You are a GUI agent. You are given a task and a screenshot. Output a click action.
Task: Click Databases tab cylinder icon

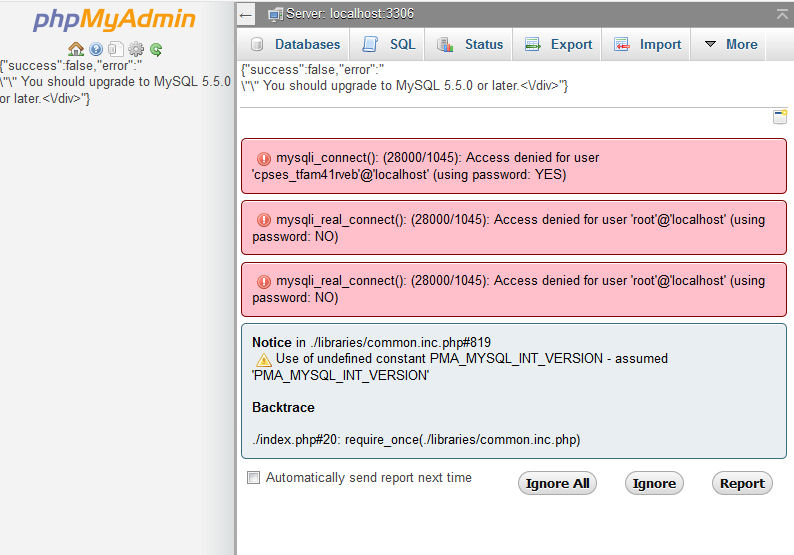coord(257,45)
